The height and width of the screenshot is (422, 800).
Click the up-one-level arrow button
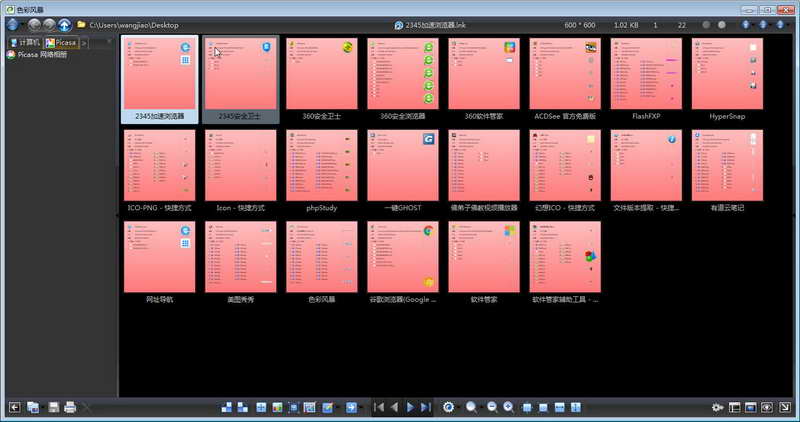click(x=64, y=24)
